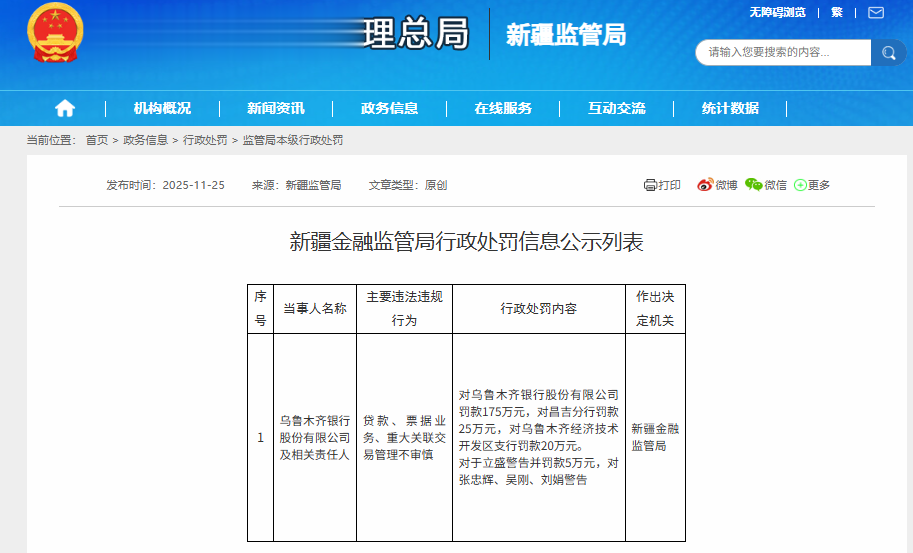Share via the Weibo icon
913x553 pixels.
click(x=705, y=185)
